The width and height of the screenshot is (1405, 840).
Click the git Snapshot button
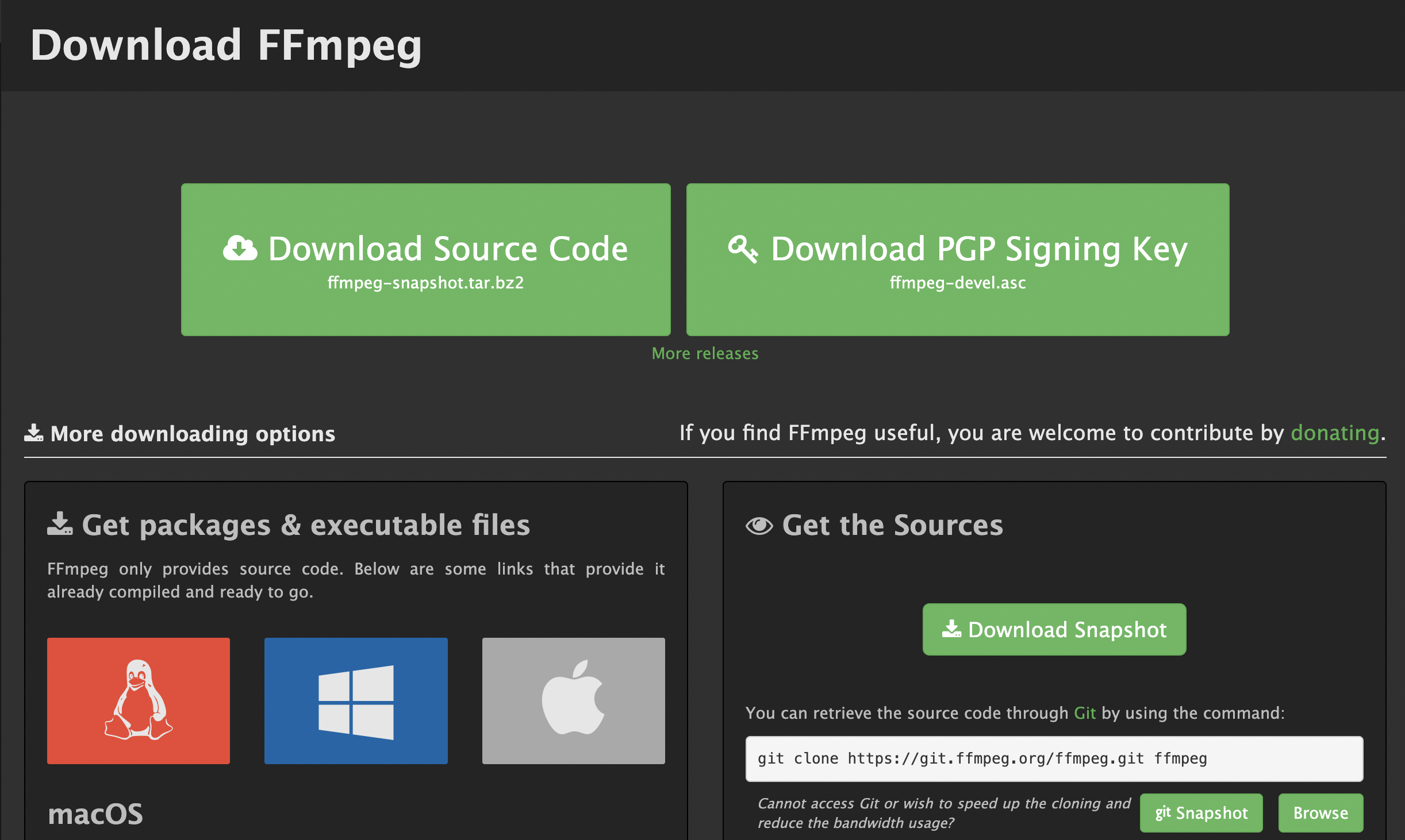(1201, 813)
